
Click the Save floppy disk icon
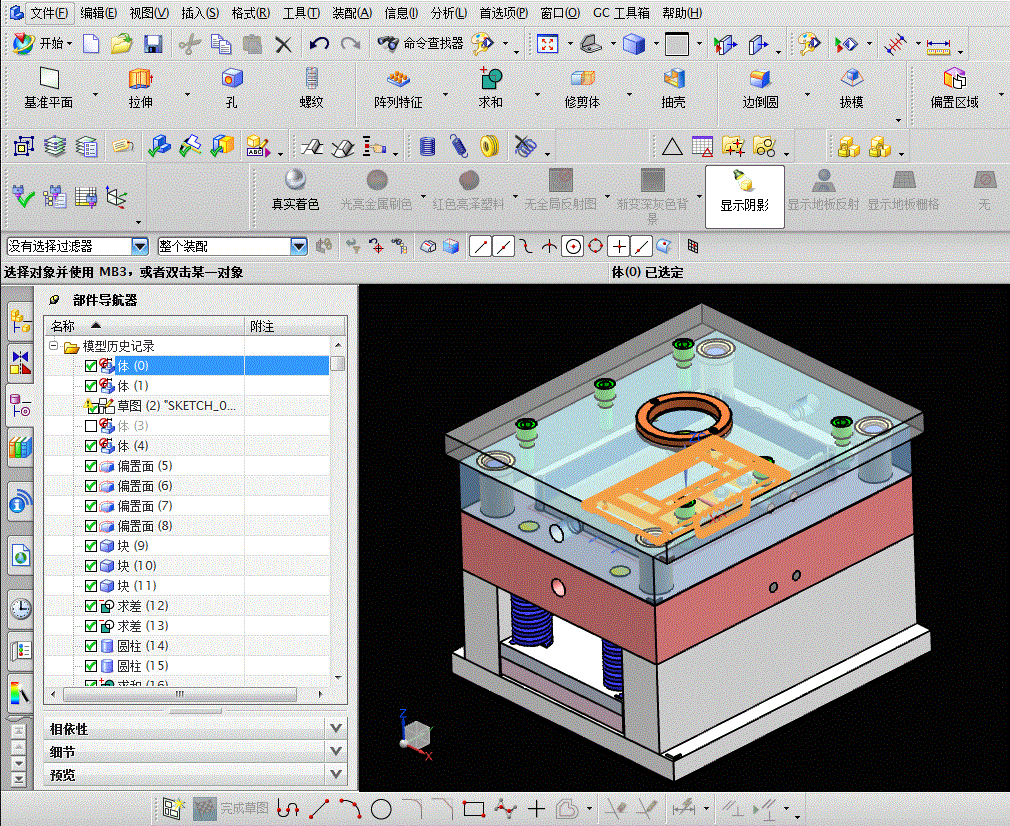pyautogui.click(x=153, y=44)
